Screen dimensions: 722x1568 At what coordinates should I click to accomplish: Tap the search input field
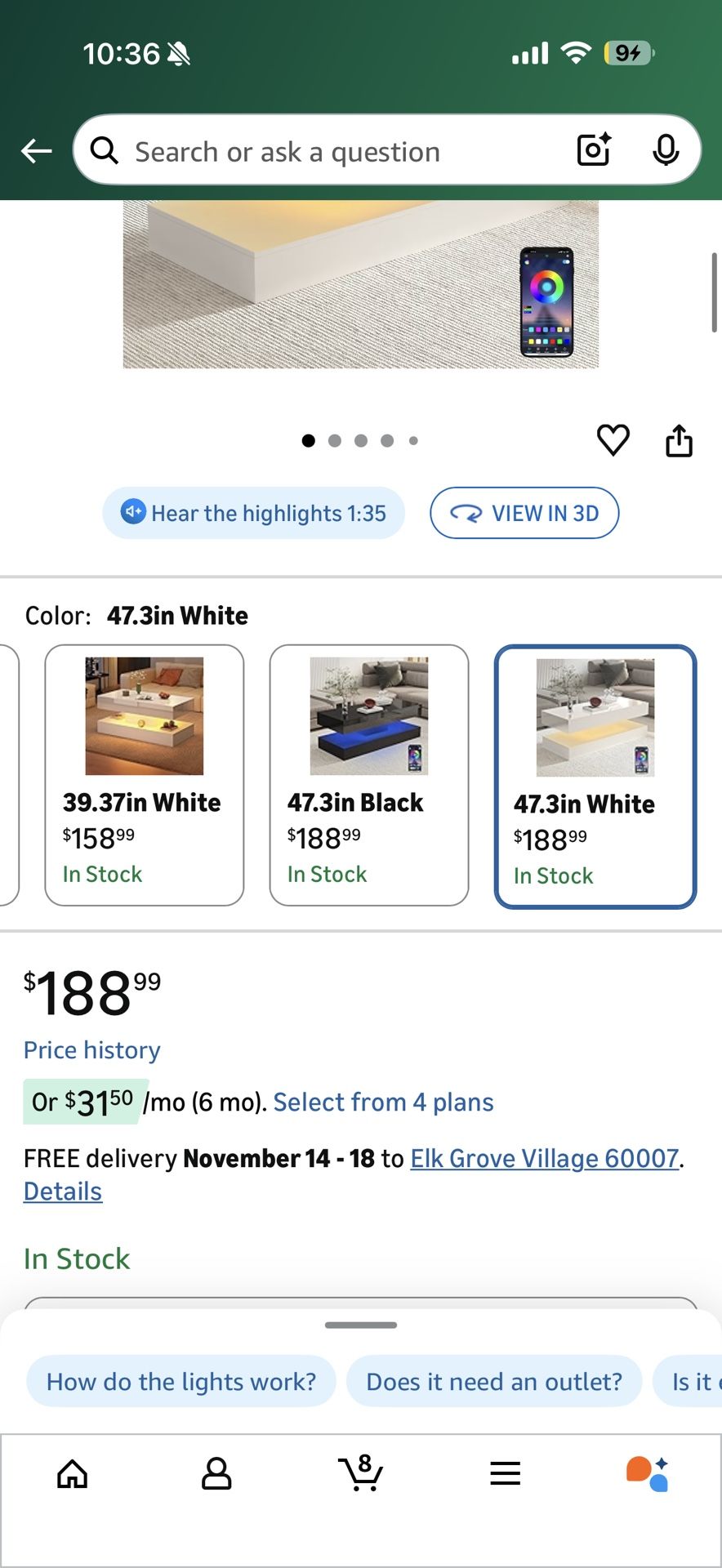point(327,151)
